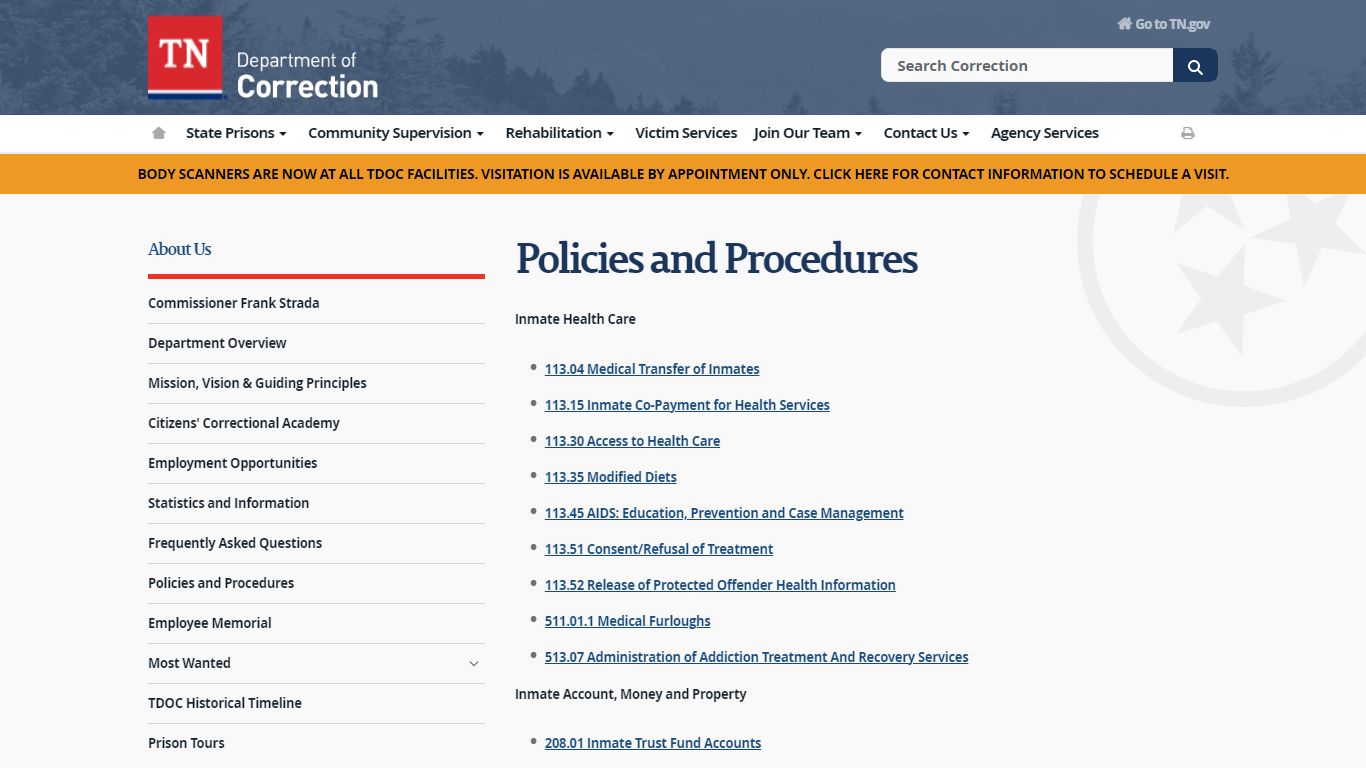Open 113.52 Release of Protected Offender Health Information
Screen dimensions: 1366x768
click(720, 585)
